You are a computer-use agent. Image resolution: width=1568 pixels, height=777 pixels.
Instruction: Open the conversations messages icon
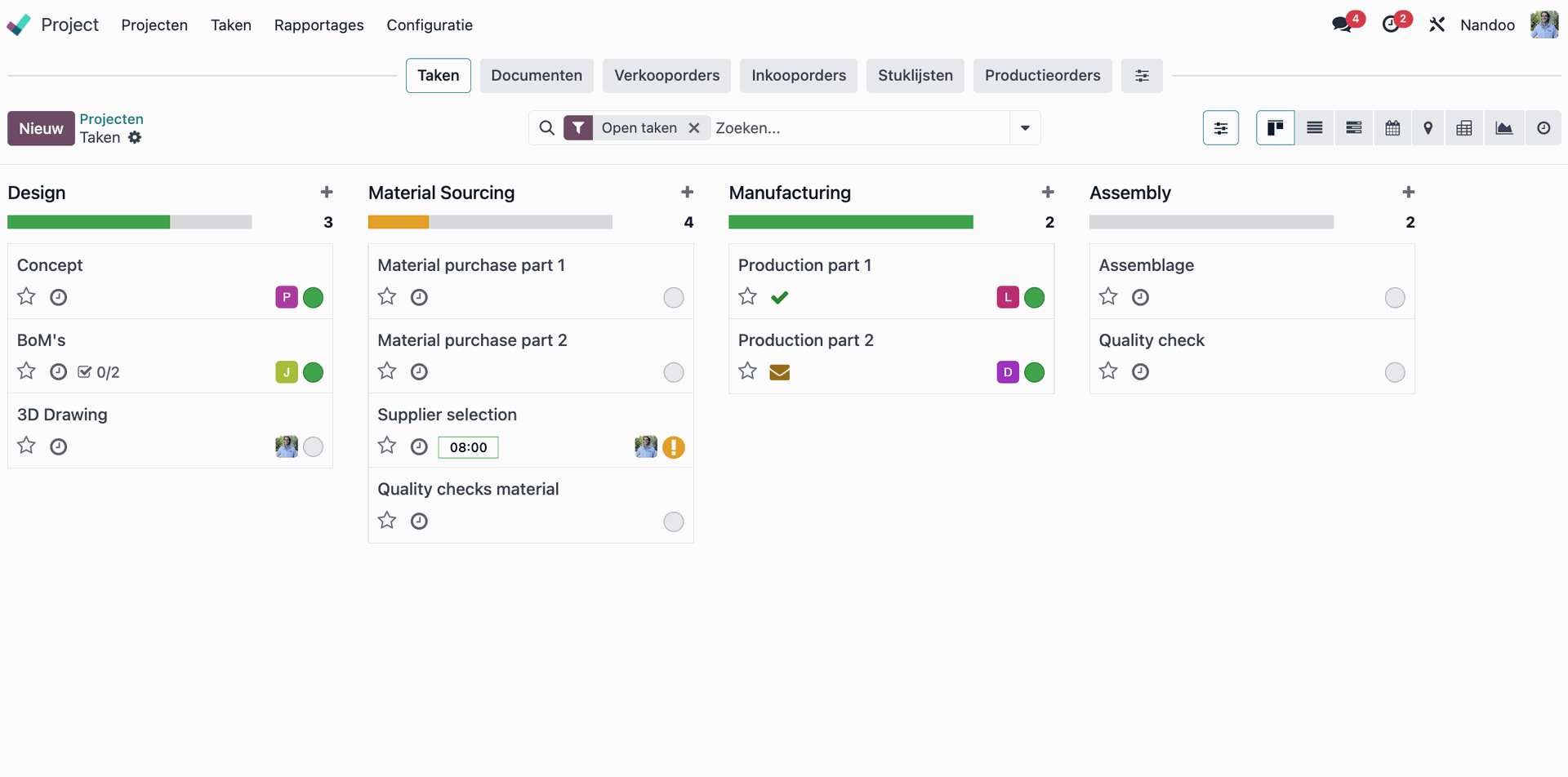[x=1342, y=24]
